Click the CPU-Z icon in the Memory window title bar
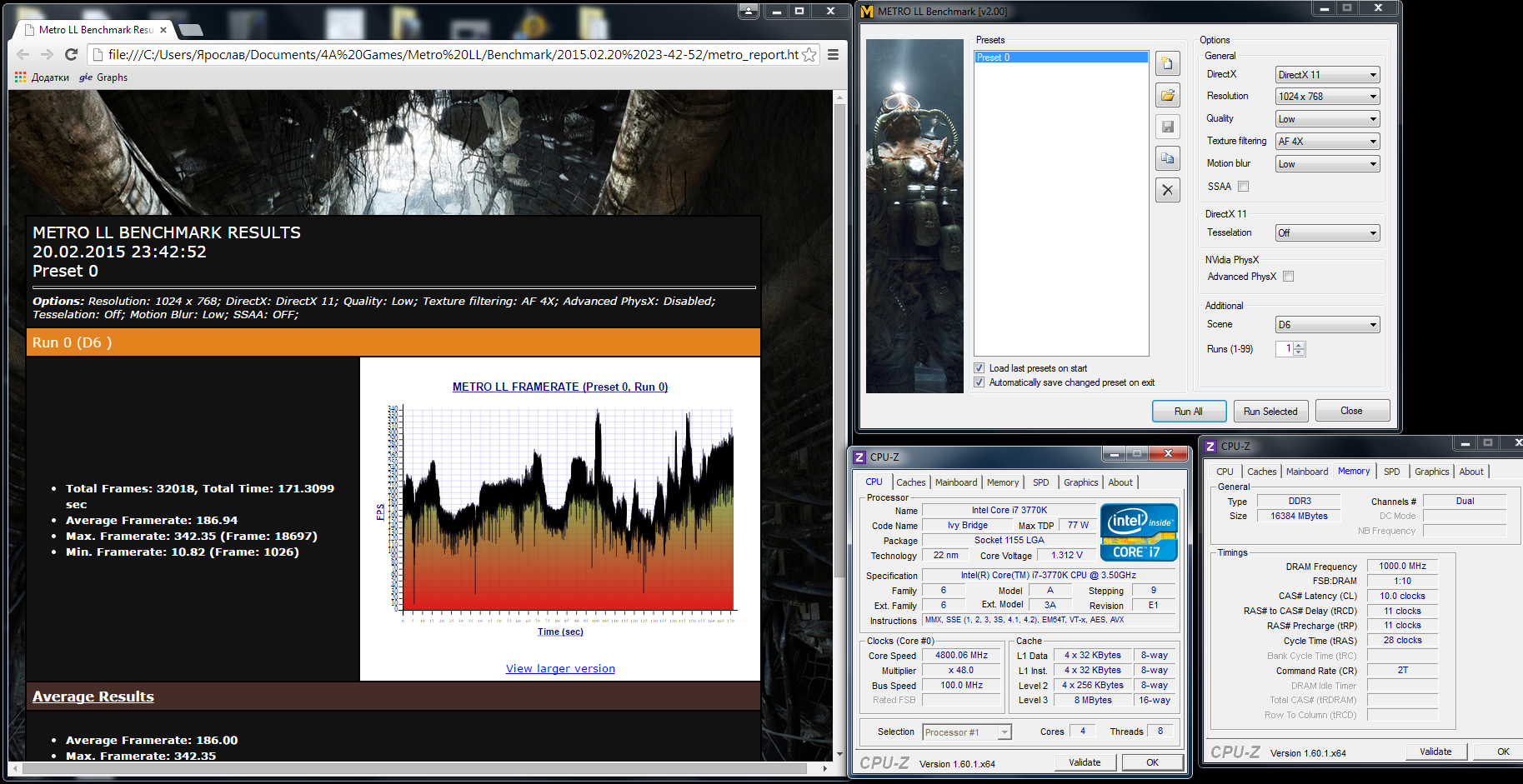Viewport: 1523px width, 784px height. click(1210, 447)
